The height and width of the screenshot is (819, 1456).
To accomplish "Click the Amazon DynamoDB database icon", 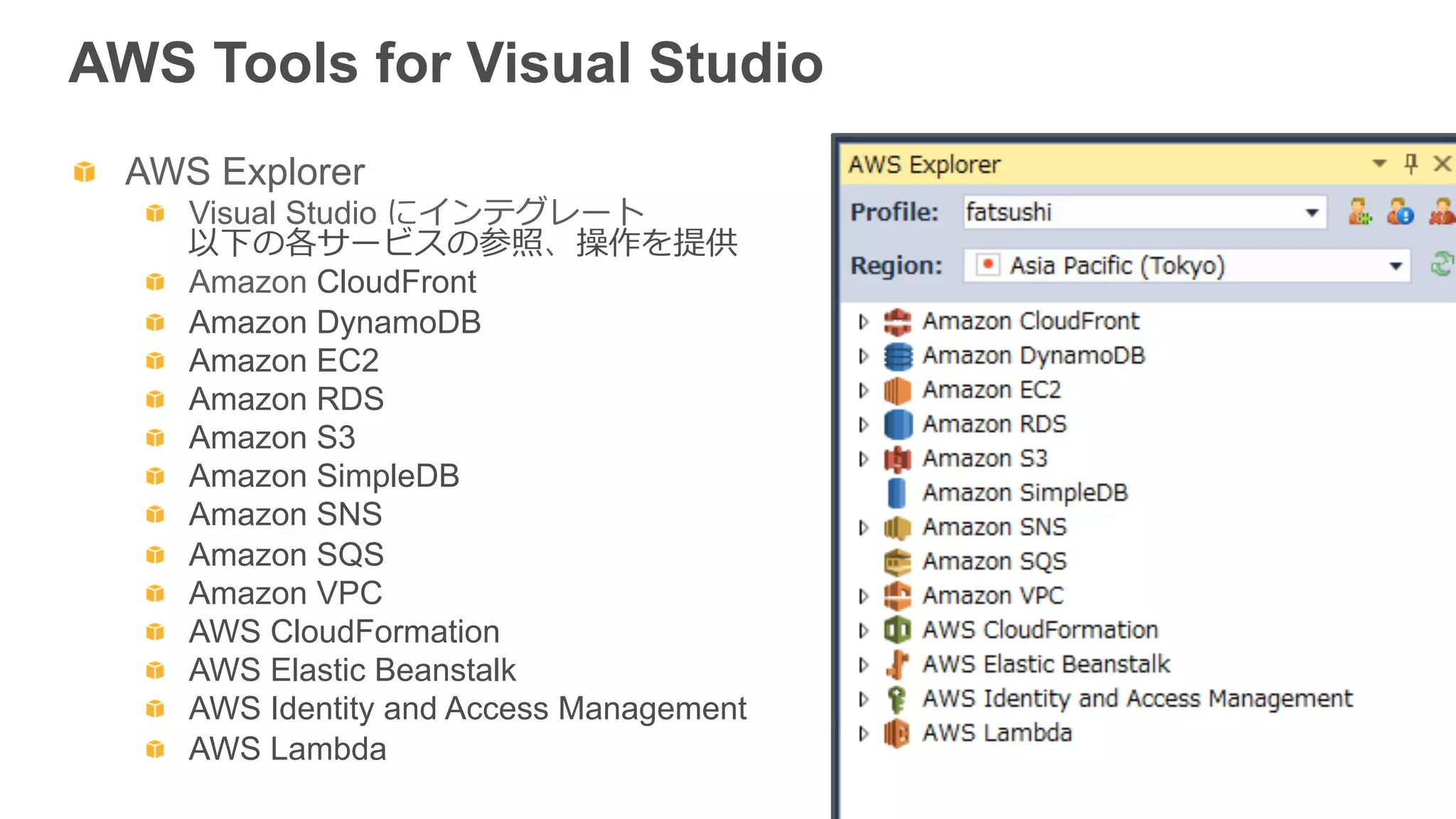I will click(897, 356).
